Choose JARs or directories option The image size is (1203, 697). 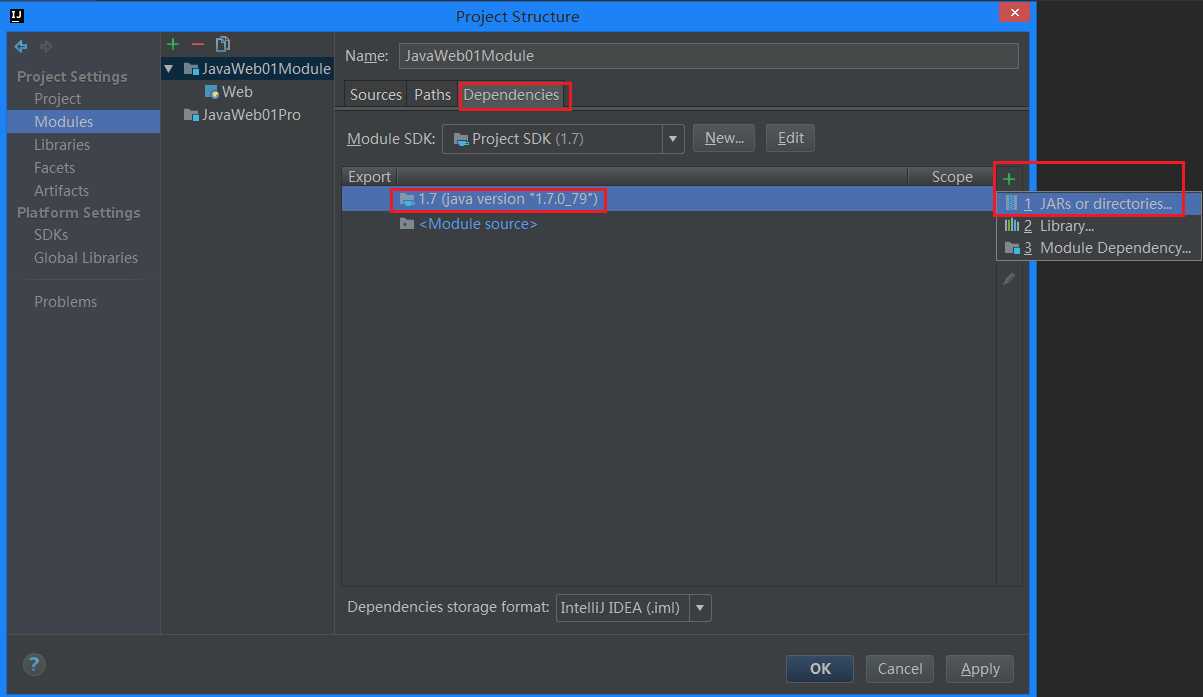pyautogui.click(x=1098, y=204)
